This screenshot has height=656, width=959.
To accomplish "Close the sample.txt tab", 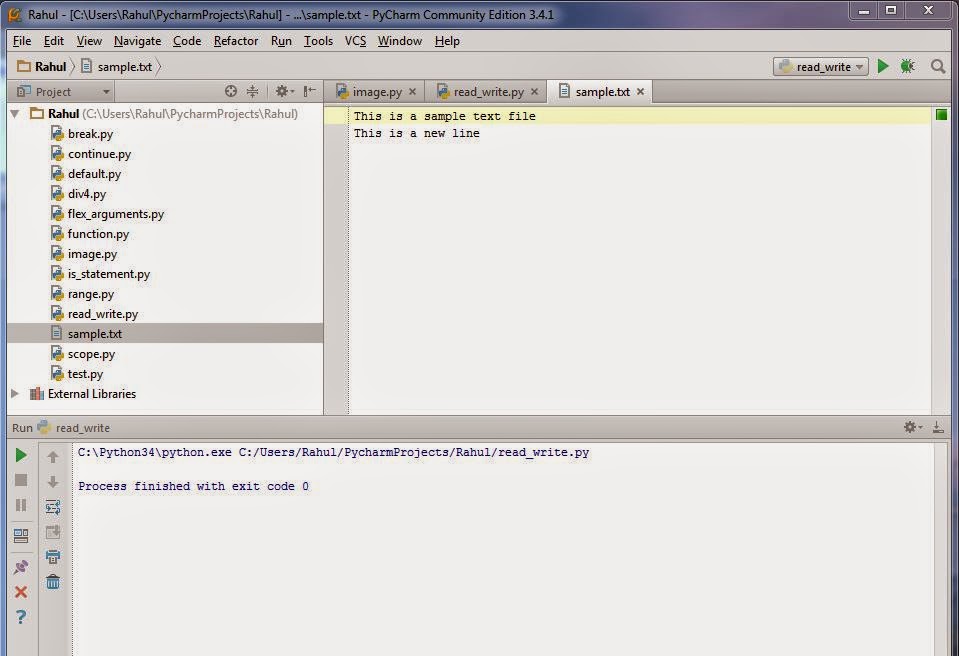I will pyautogui.click(x=640, y=92).
